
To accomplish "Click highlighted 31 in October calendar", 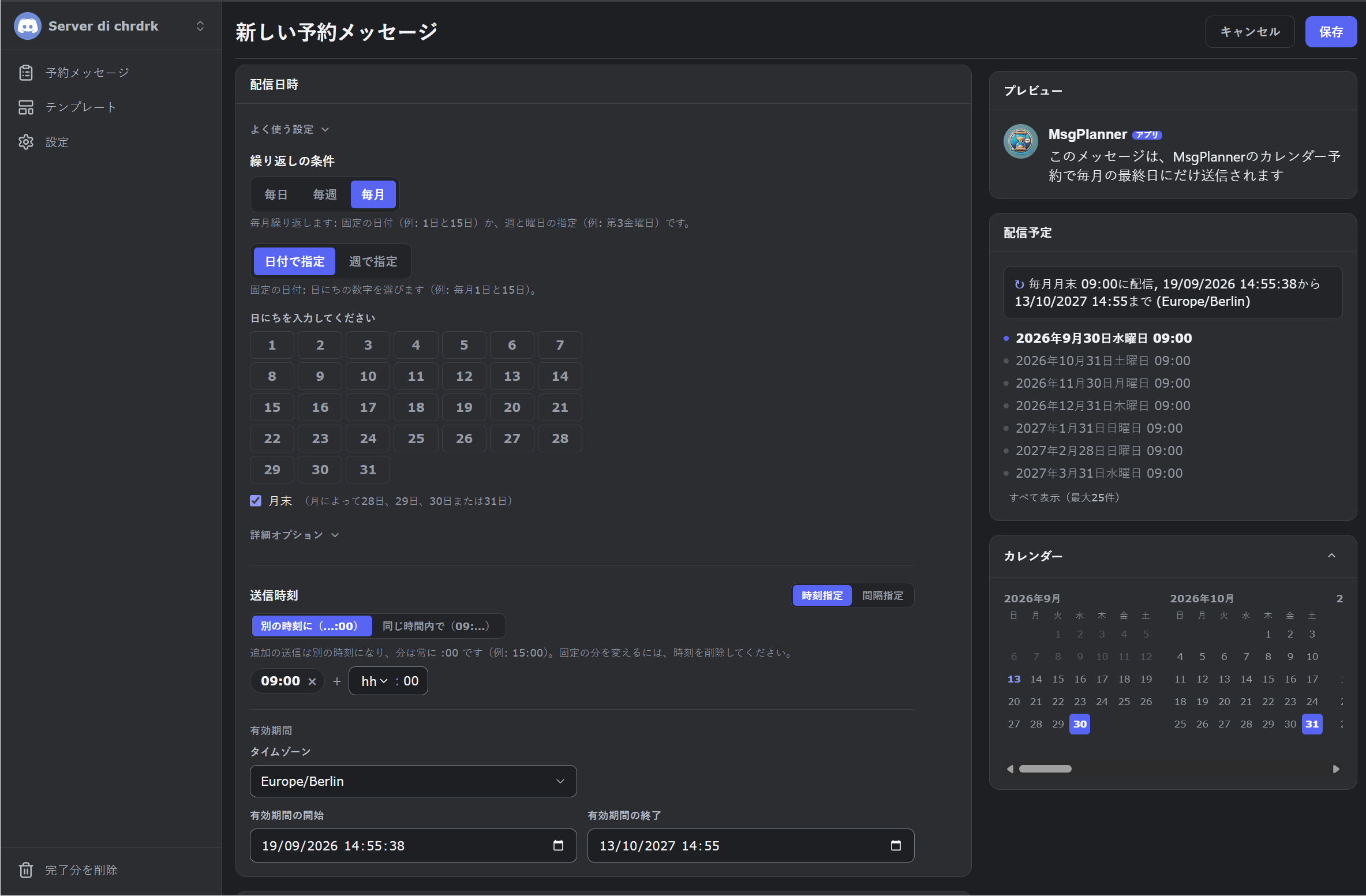I will click(1312, 724).
